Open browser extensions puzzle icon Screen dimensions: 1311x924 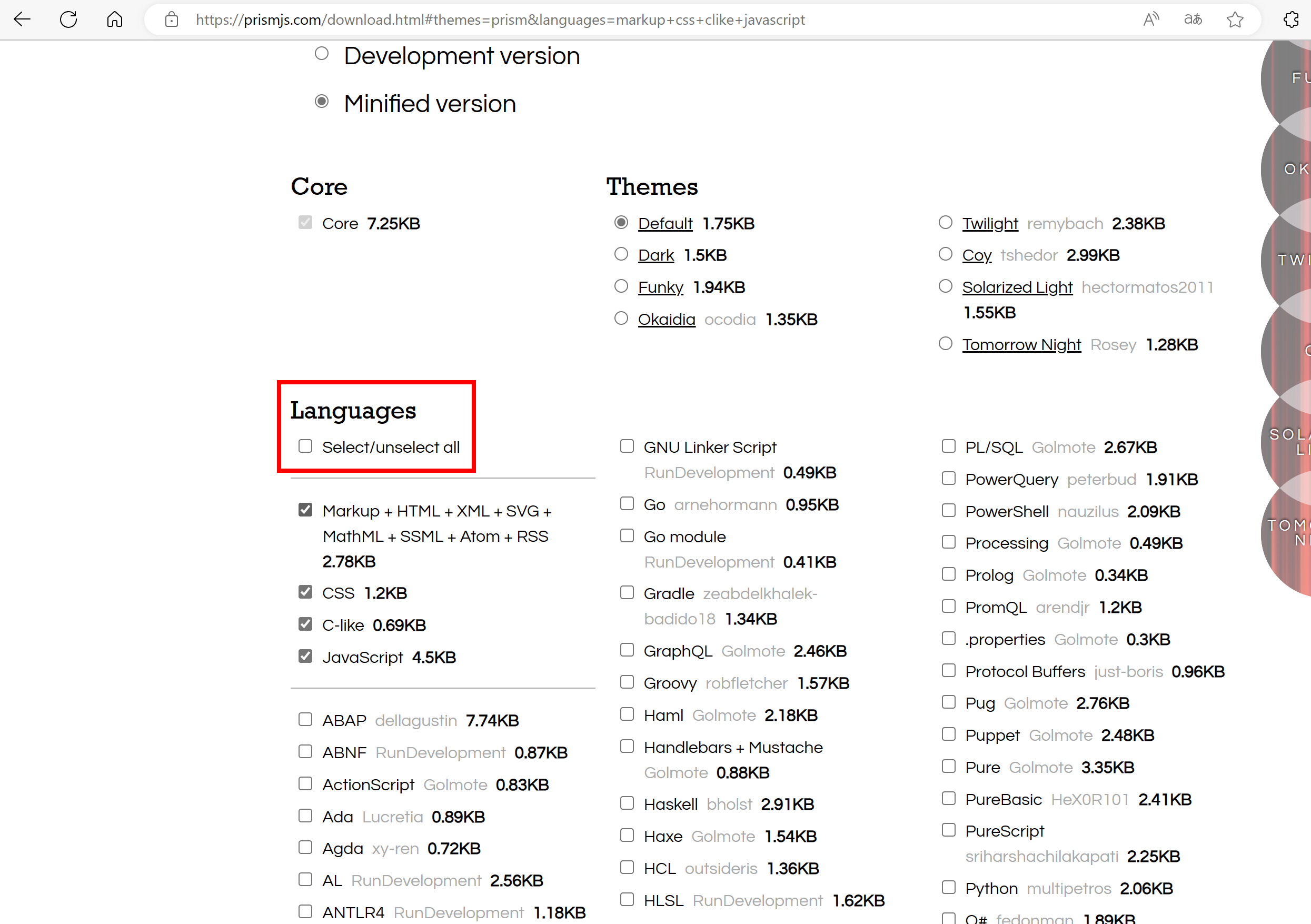(x=1291, y=20)
